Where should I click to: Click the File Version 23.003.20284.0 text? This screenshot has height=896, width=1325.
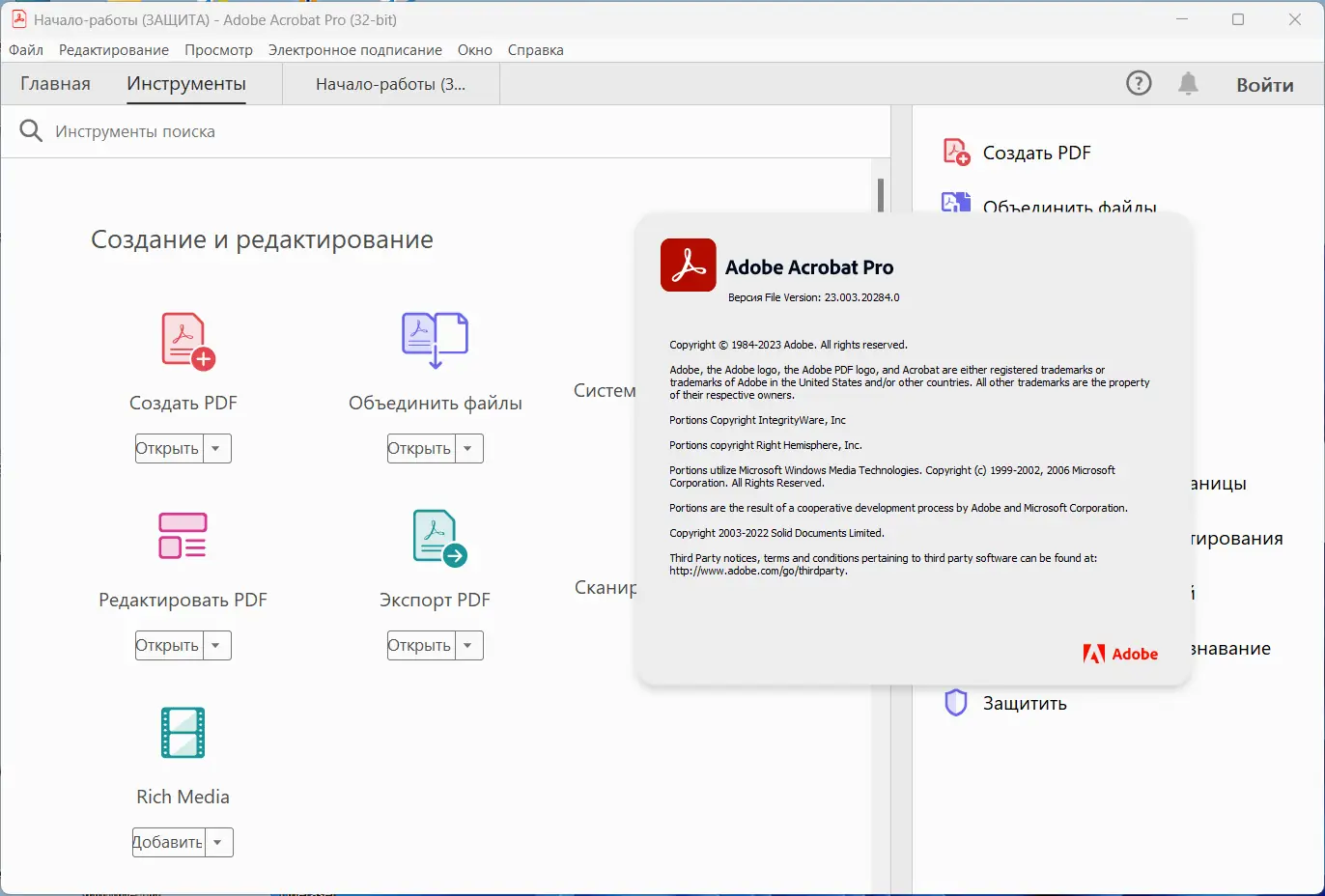[814, 297]
